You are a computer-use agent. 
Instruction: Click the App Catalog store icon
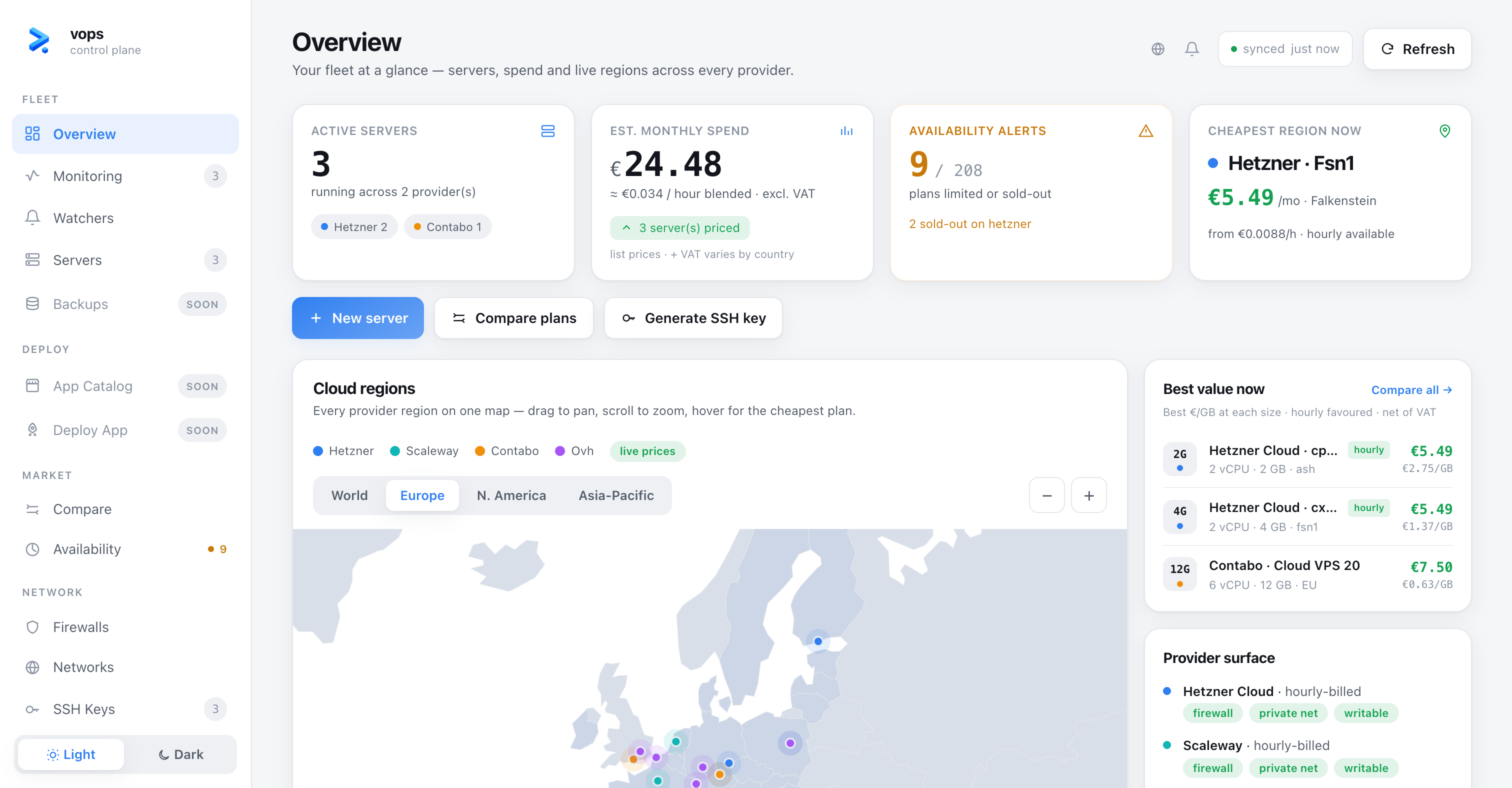(32, 386)
